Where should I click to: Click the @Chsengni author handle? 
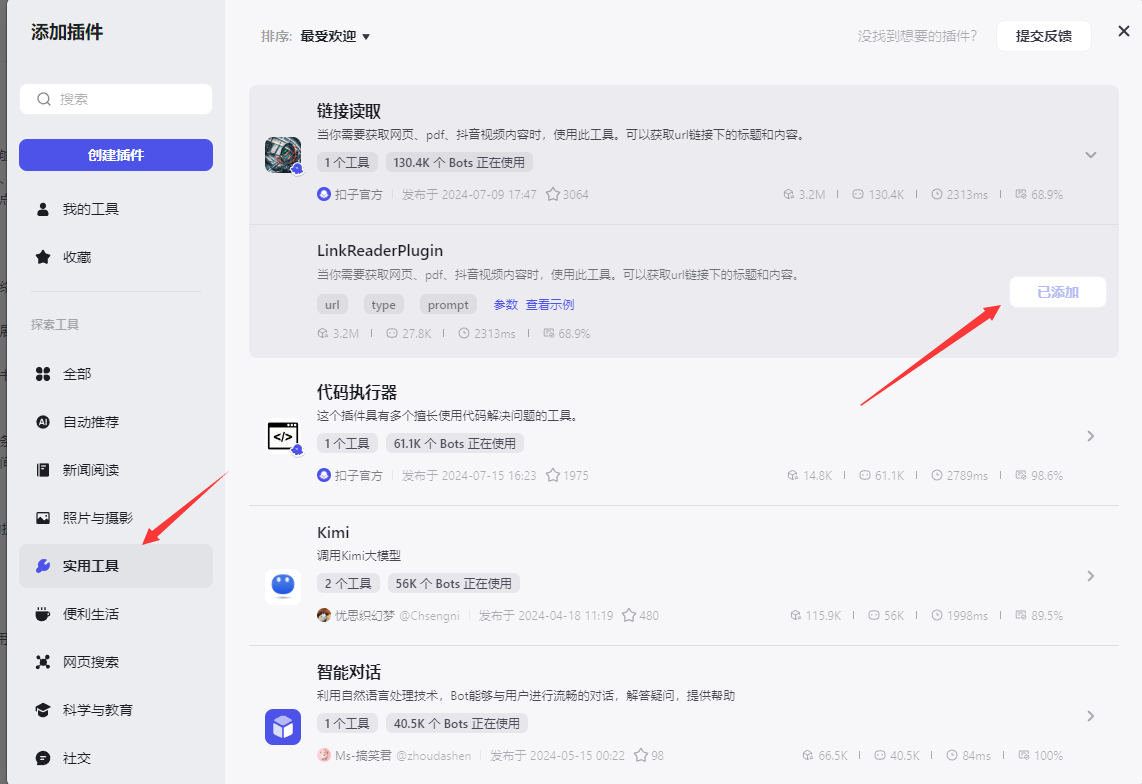(430, 616)
